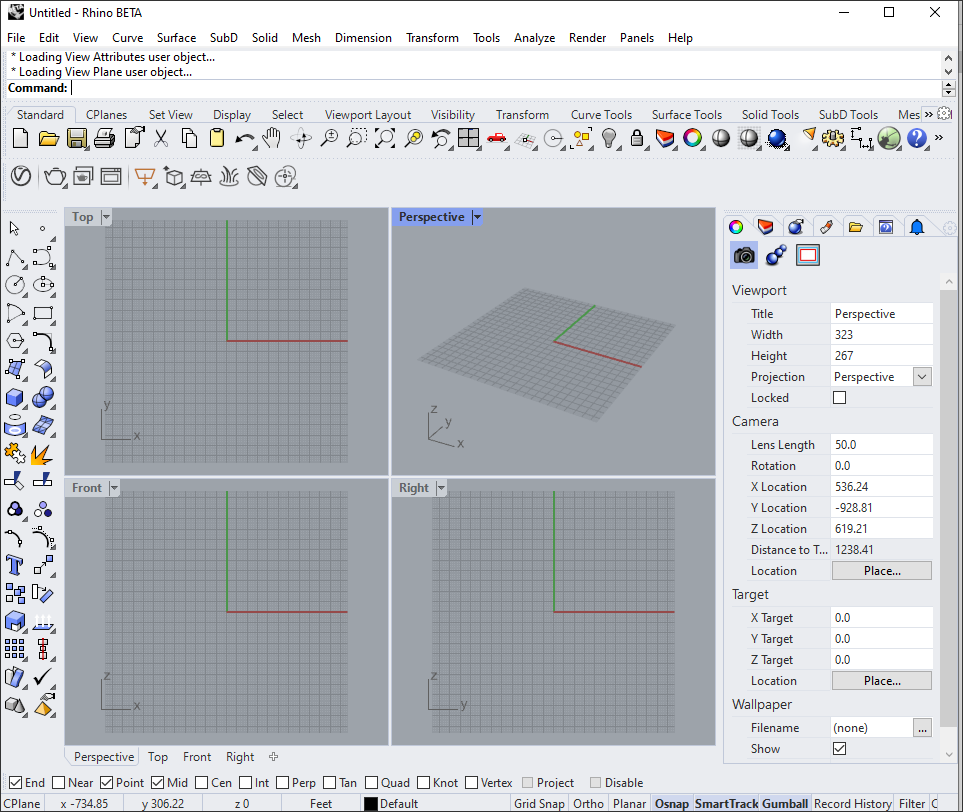Open the Front viewport menu arrow

coord(114,488)
